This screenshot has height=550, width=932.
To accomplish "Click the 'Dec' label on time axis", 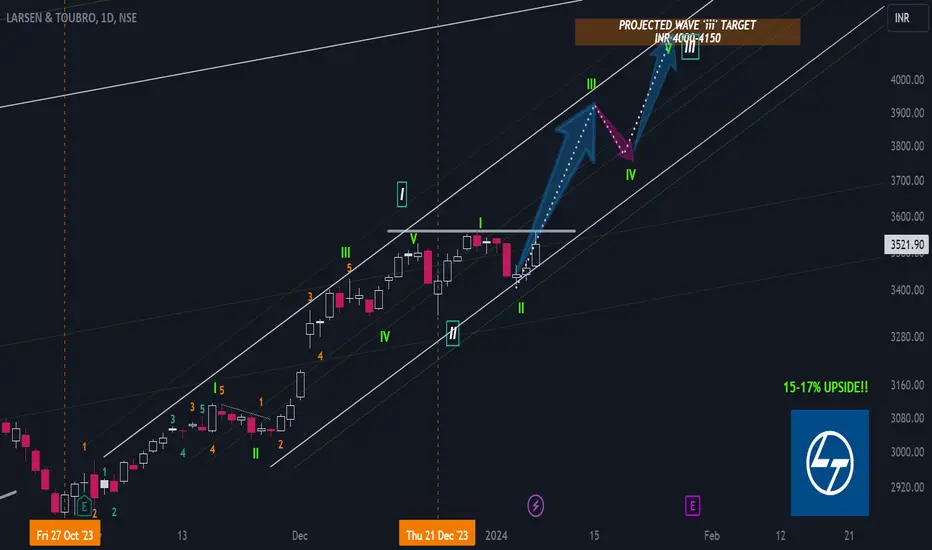I will click(x=300, y=536).
